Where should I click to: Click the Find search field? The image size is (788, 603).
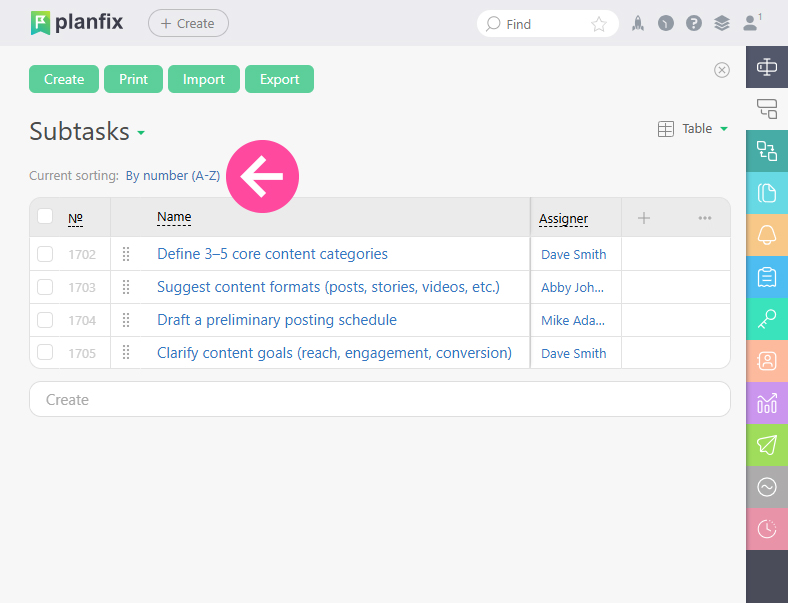click(x=547, y=24)
